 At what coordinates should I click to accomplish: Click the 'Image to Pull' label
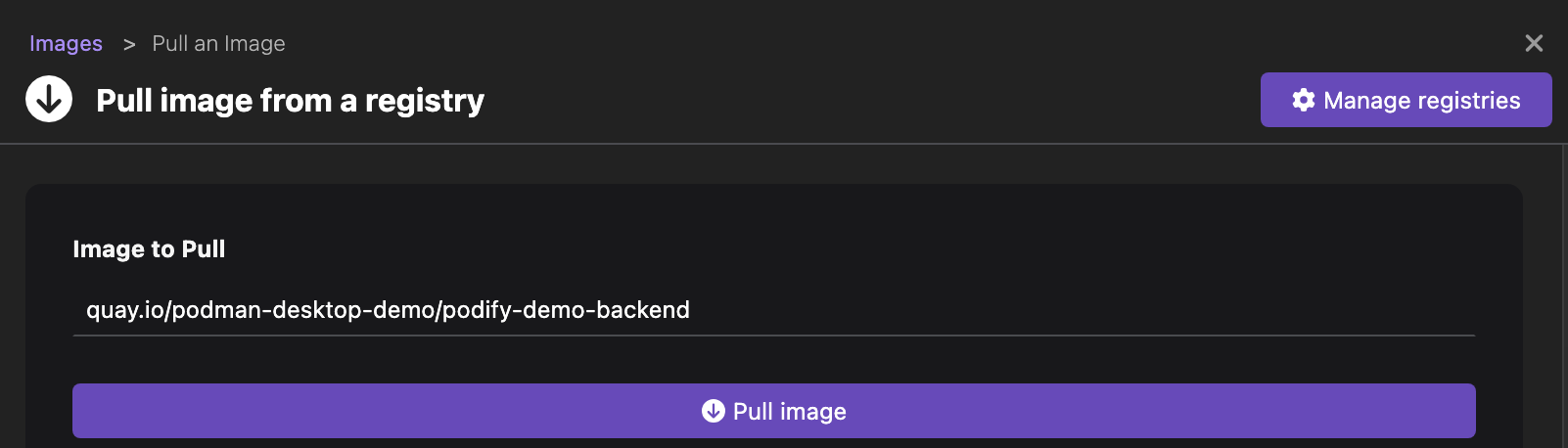(149, 249)
